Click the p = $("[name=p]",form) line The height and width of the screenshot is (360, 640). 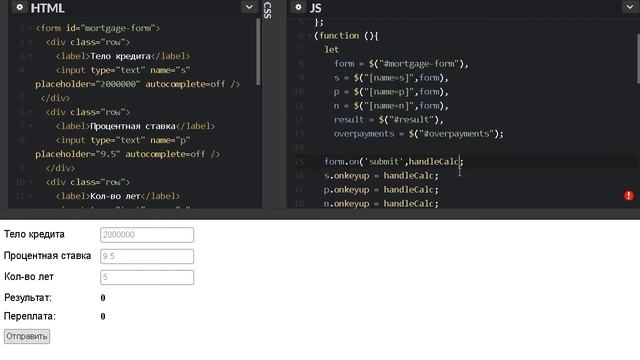pyautogui.click(x=391, y=92)
